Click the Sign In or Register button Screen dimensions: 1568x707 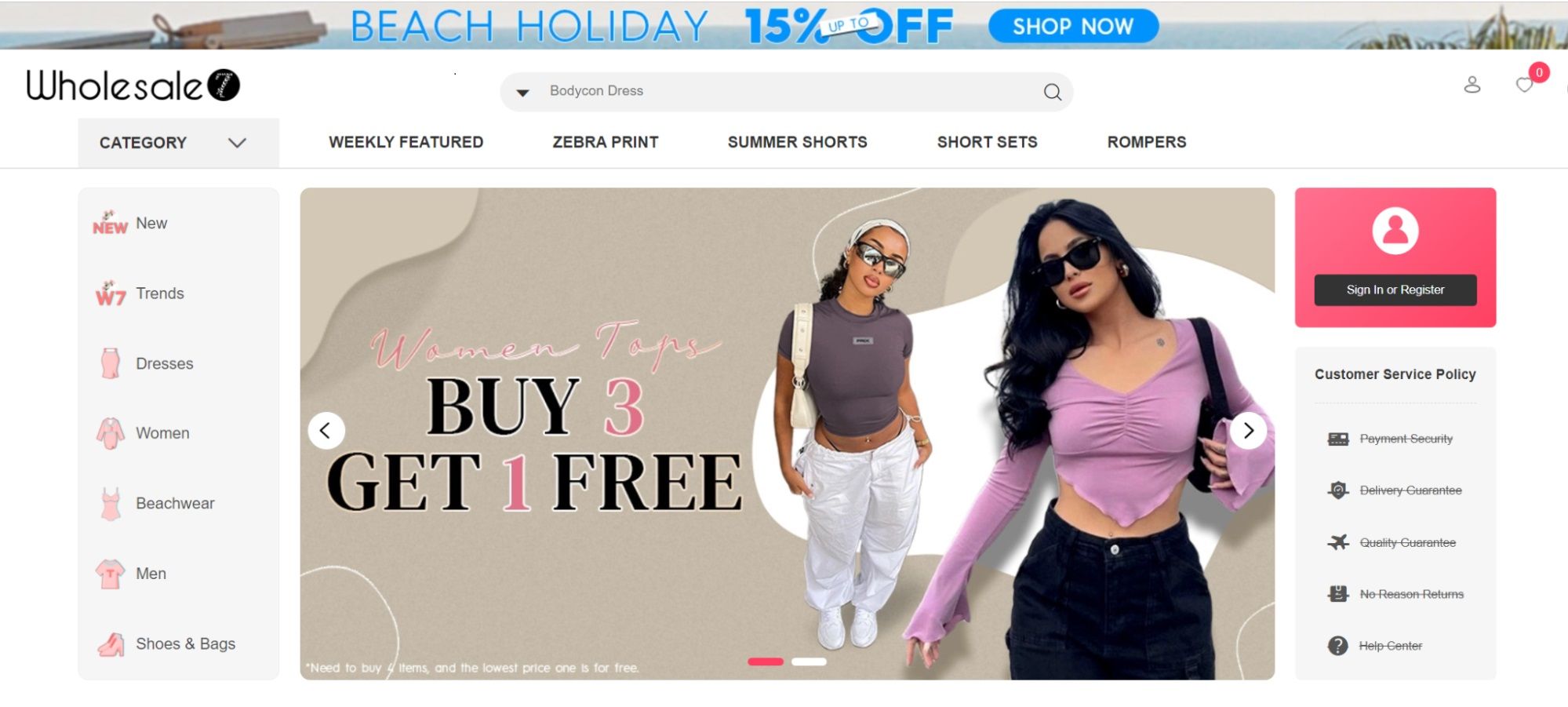pos(1395,290)
